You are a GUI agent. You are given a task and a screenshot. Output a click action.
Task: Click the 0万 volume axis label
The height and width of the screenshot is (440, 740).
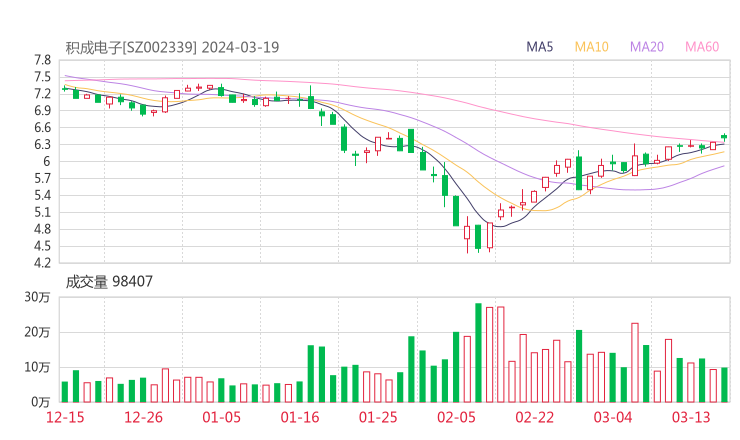click(x=41, y=402)
